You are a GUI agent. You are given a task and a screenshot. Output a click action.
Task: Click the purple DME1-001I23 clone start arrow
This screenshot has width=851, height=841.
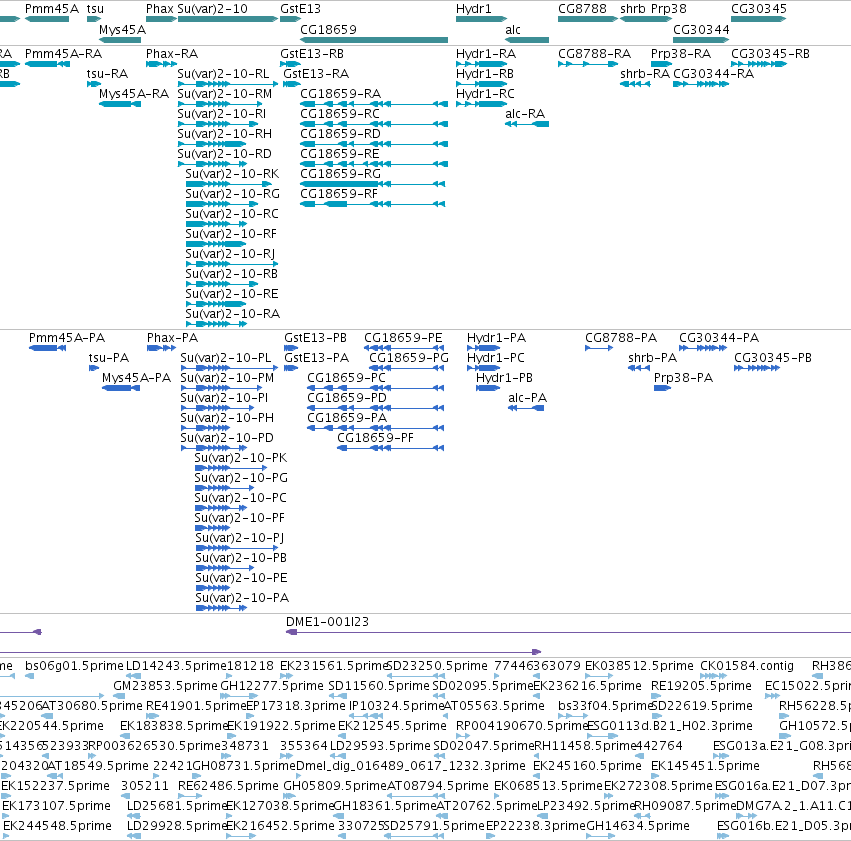(x=291, y=632)
